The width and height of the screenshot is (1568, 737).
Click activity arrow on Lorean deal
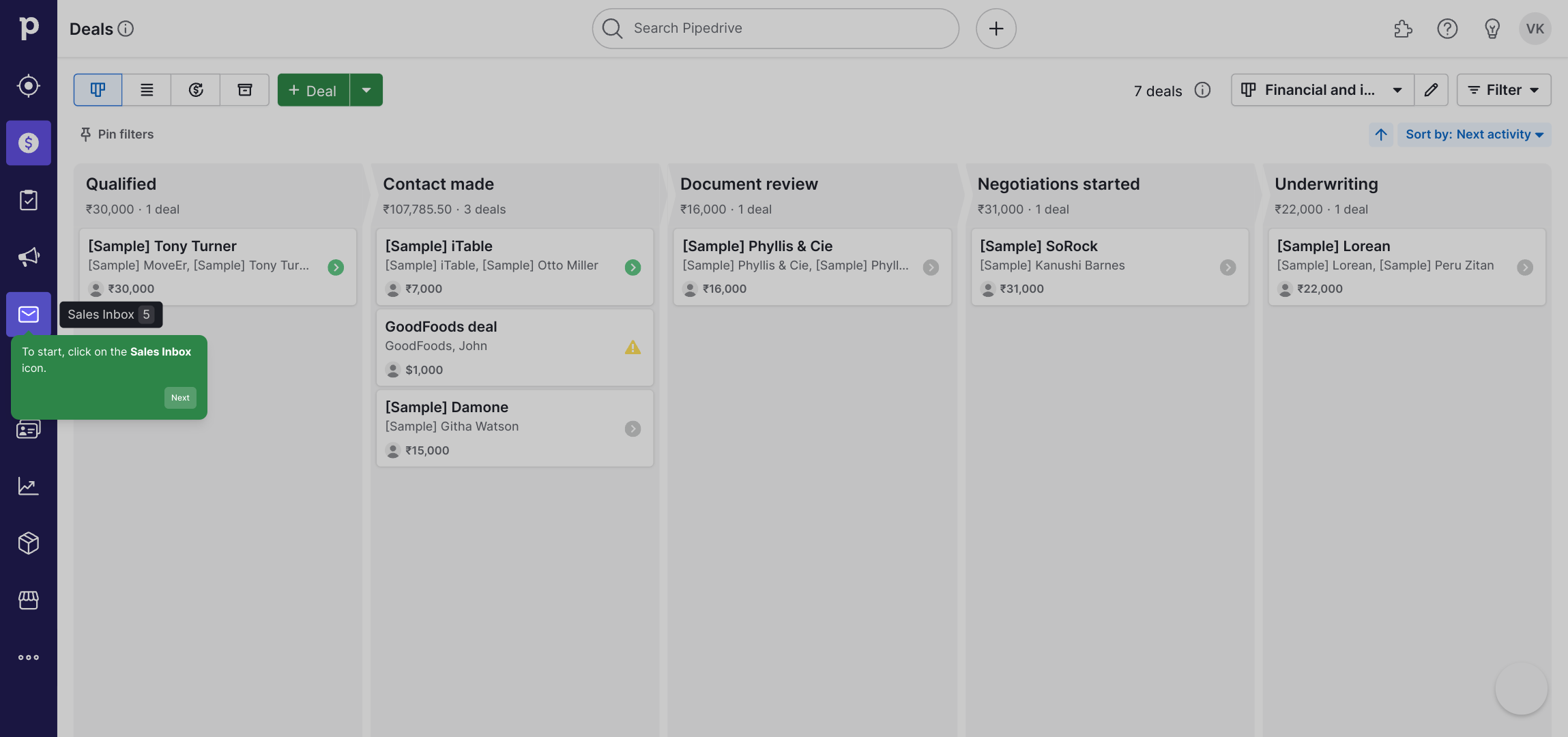tap(1525, 268)
